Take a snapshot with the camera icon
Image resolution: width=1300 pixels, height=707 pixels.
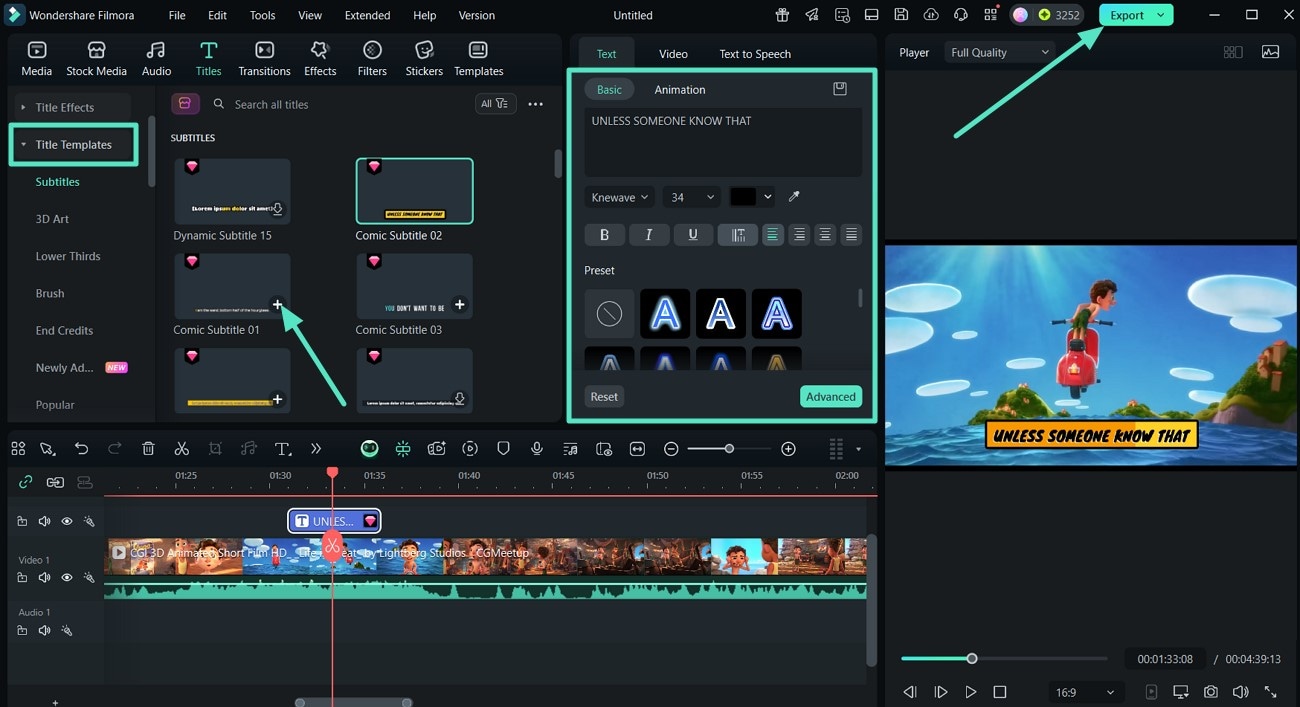(1211, 692)
